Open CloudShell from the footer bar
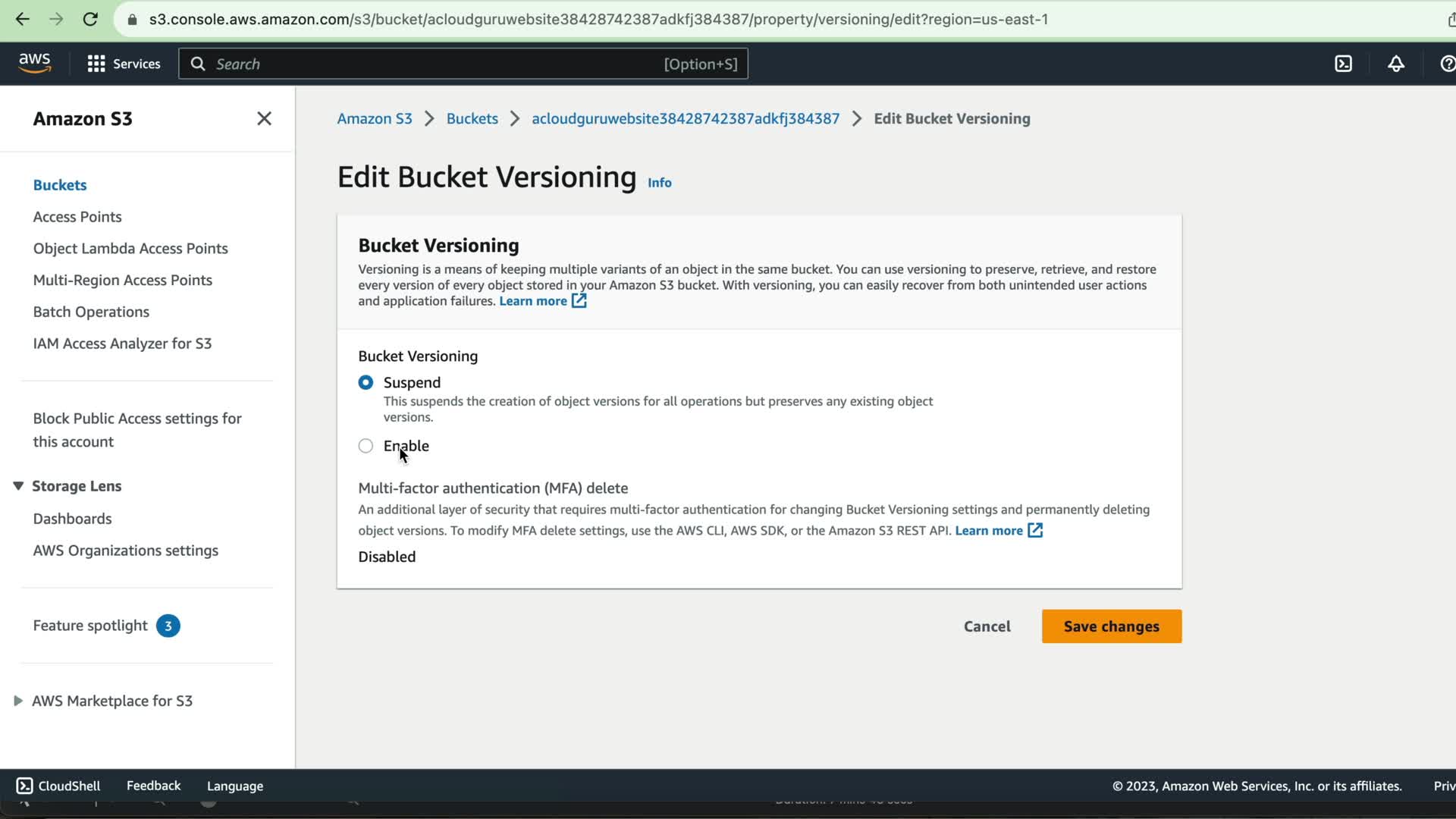Screen dimensions: 1456x819 [x=58, y=786]
